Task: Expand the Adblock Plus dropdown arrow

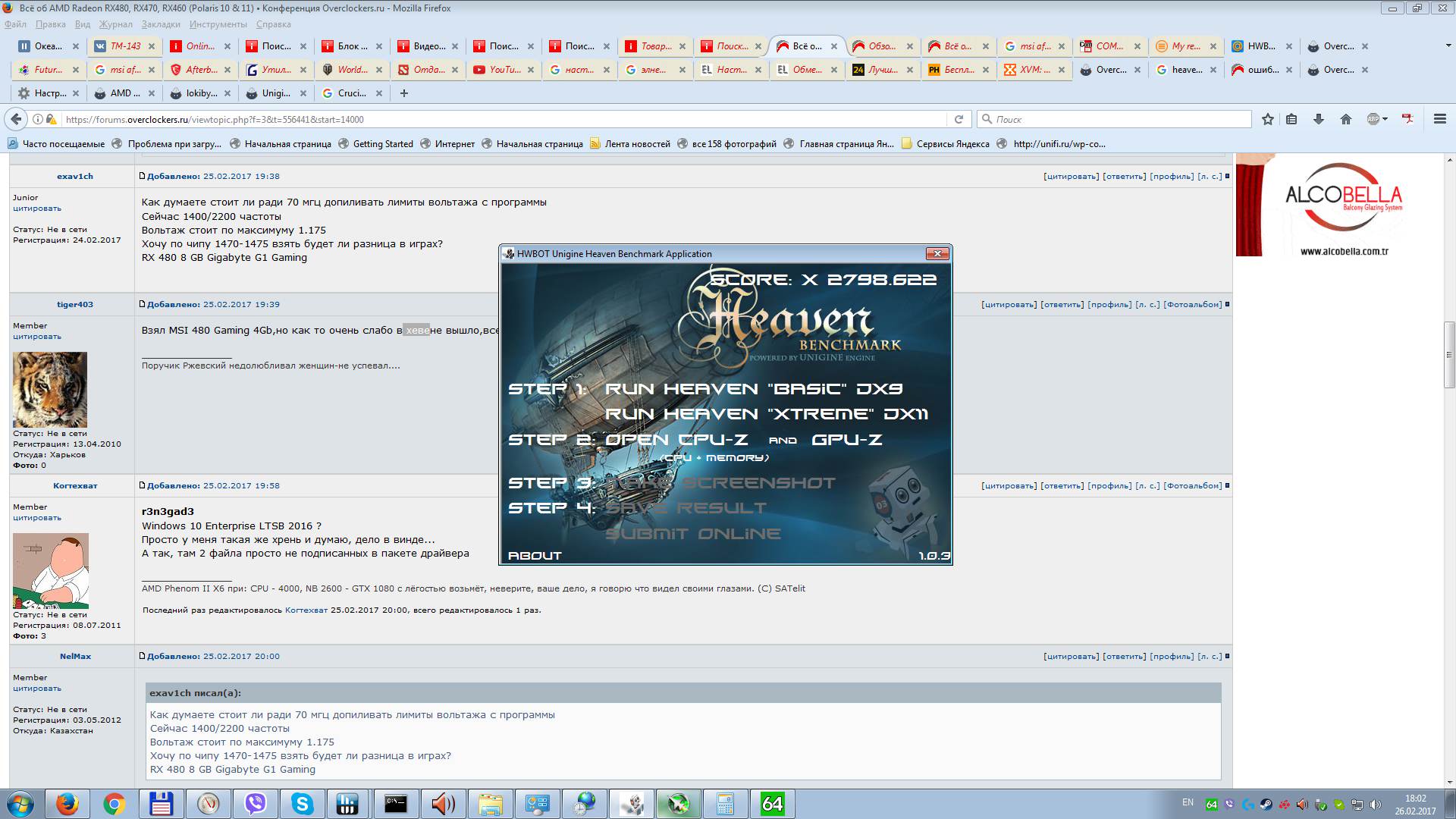Action: pos(1385,119)
